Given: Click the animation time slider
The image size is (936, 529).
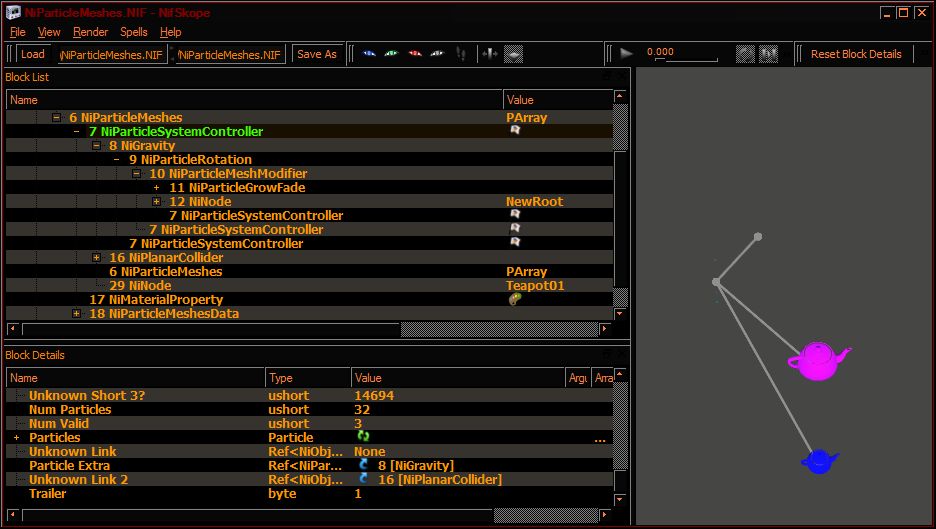Looking at the screenshot, I should 686,60.
